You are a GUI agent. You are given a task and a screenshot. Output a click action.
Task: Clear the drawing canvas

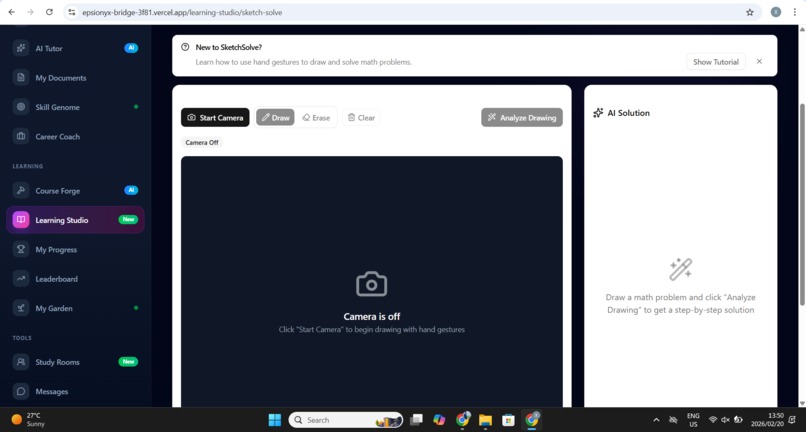pos(361,117)
